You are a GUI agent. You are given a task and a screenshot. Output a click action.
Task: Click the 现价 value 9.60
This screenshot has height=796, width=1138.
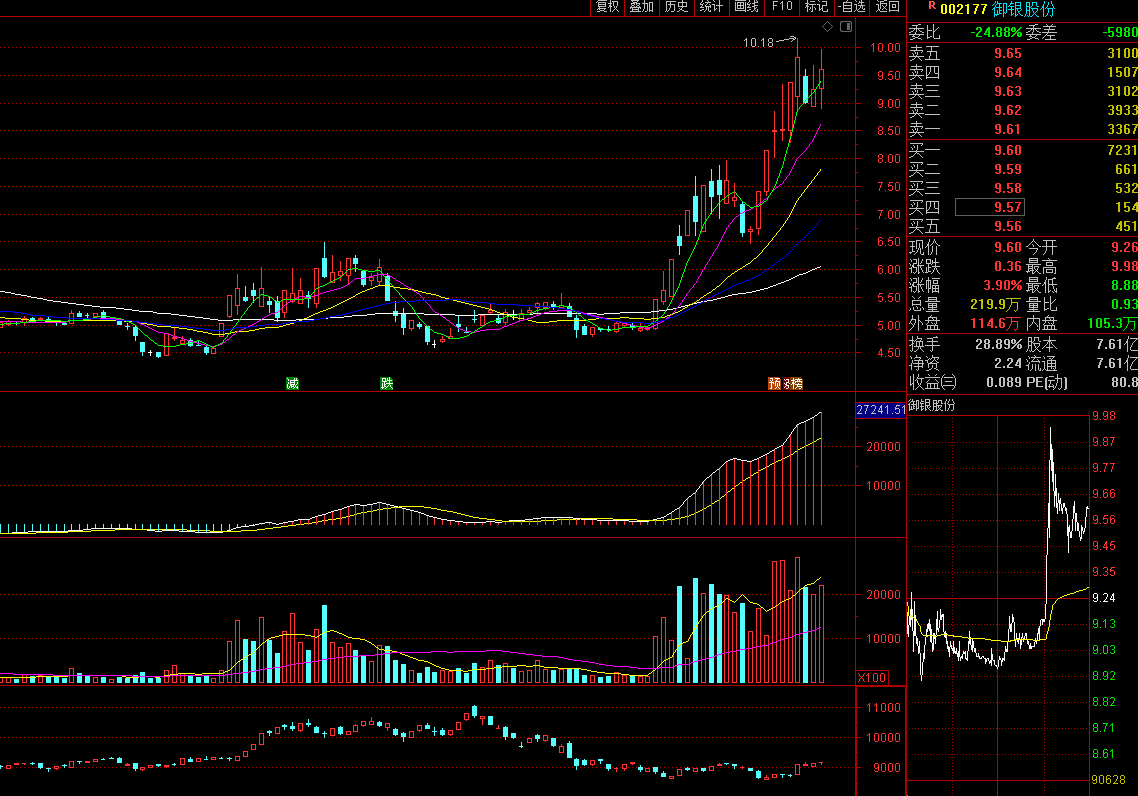1008,247
